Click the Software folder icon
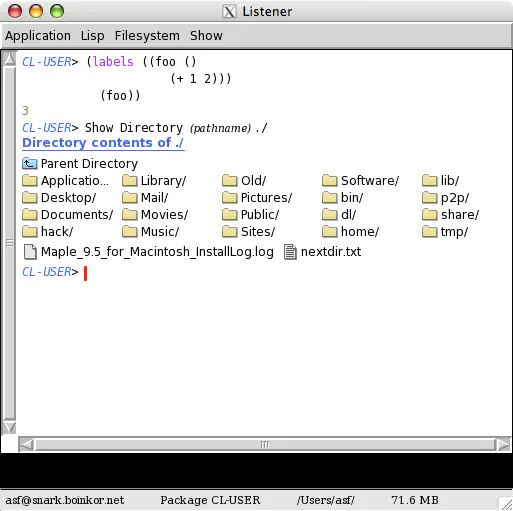This screenshot has height=511, width=513. point(329,181)
